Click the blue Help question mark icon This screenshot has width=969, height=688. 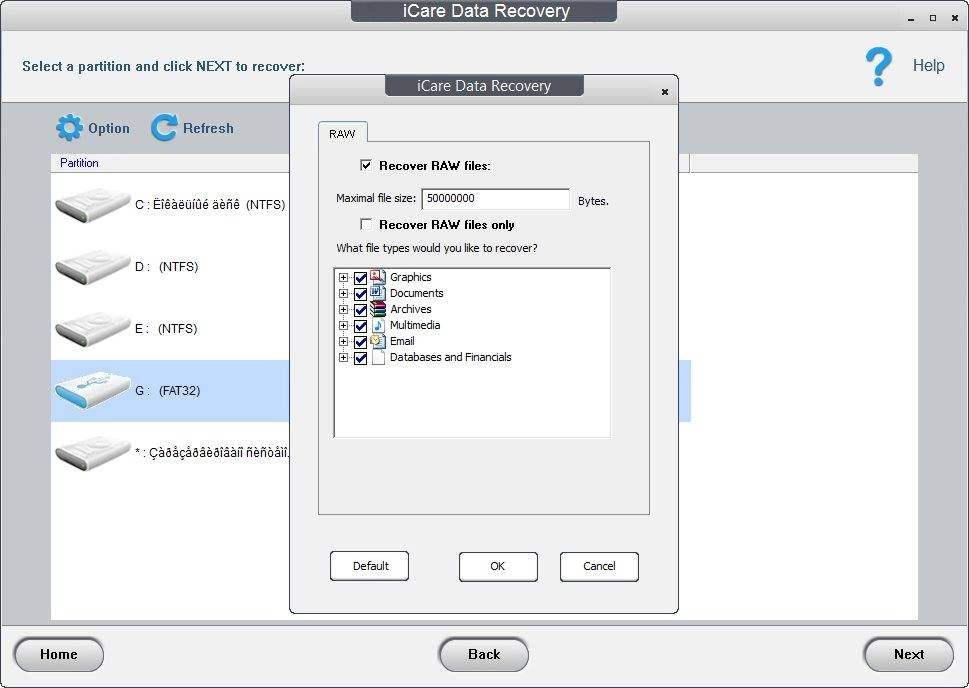pos(879,66)
